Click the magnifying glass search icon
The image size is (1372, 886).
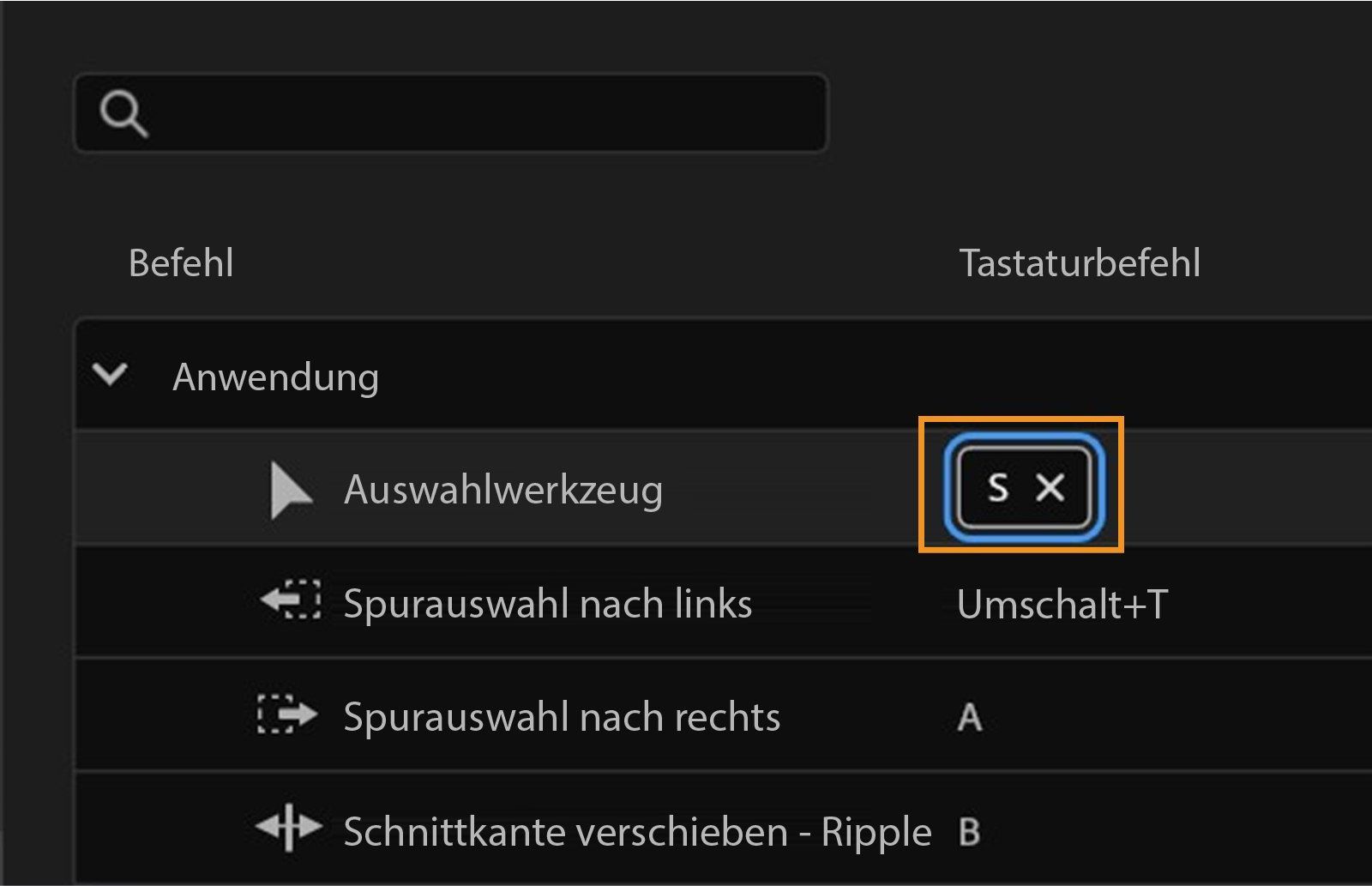click(x=125, y=112)
